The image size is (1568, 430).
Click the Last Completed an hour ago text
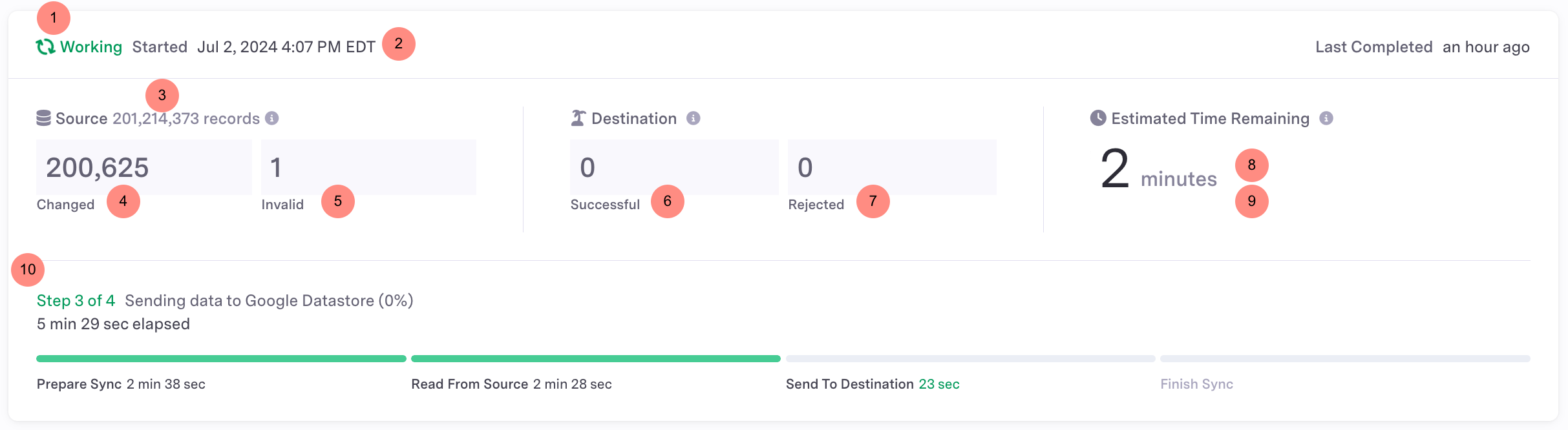click(x=1422, y=47)
